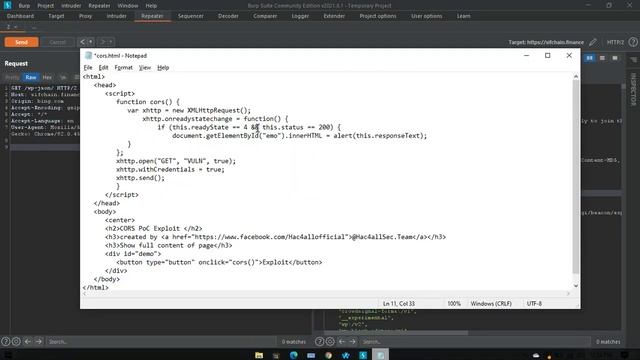The image size is (640, 360).
Task: Go to previous request with back arrow
Action: [82, 42]
